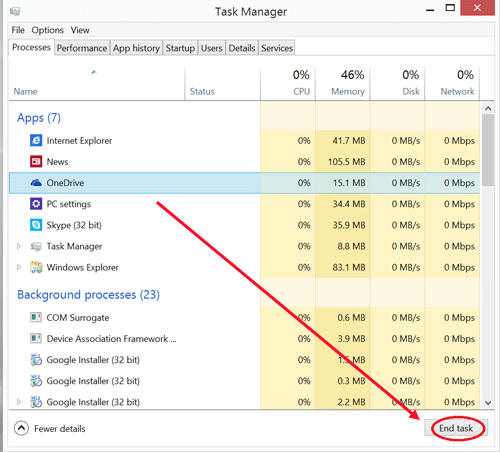Close the Task Manager window
The image size is (500, 452).
pyautogui.click(x=477, y=8)
